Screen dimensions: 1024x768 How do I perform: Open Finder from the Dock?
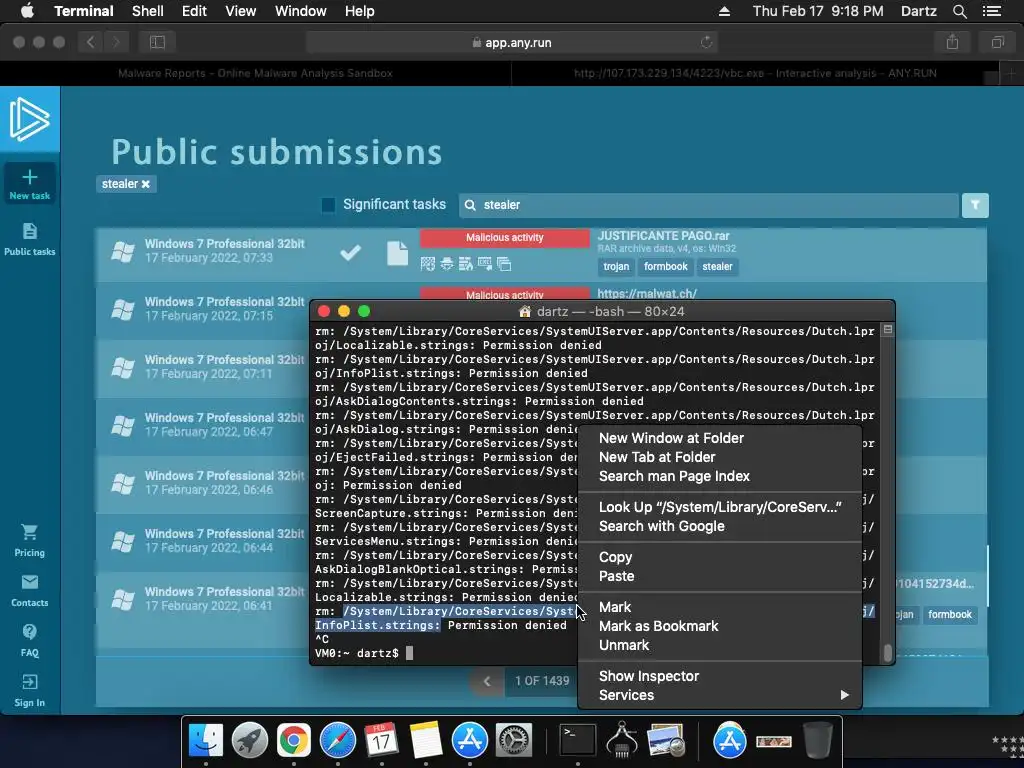[x=206, y=741]
